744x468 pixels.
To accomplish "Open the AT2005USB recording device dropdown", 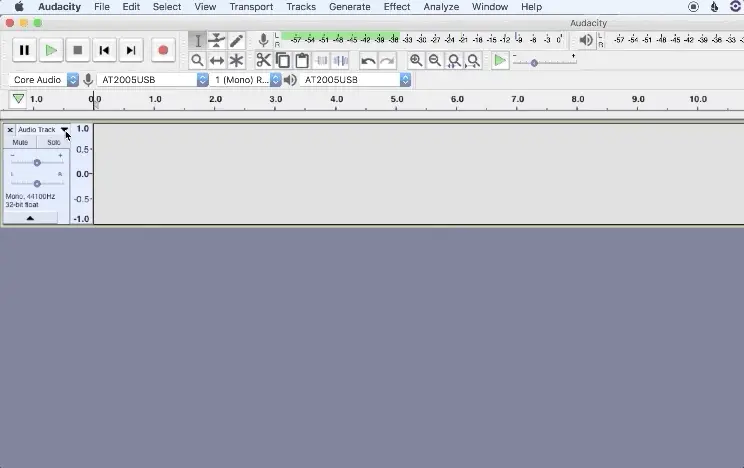I will pos(153,80).
